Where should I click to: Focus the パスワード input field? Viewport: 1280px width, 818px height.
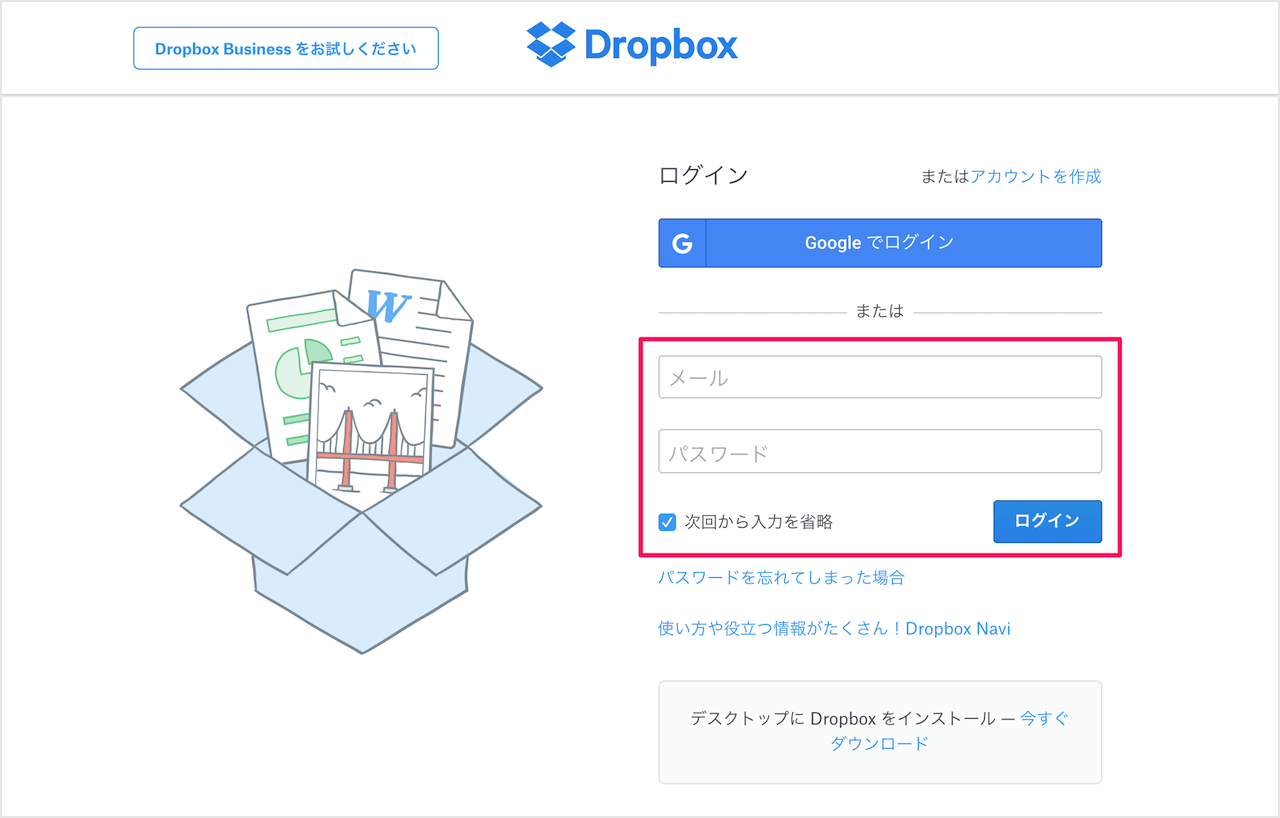click(880, 452)
